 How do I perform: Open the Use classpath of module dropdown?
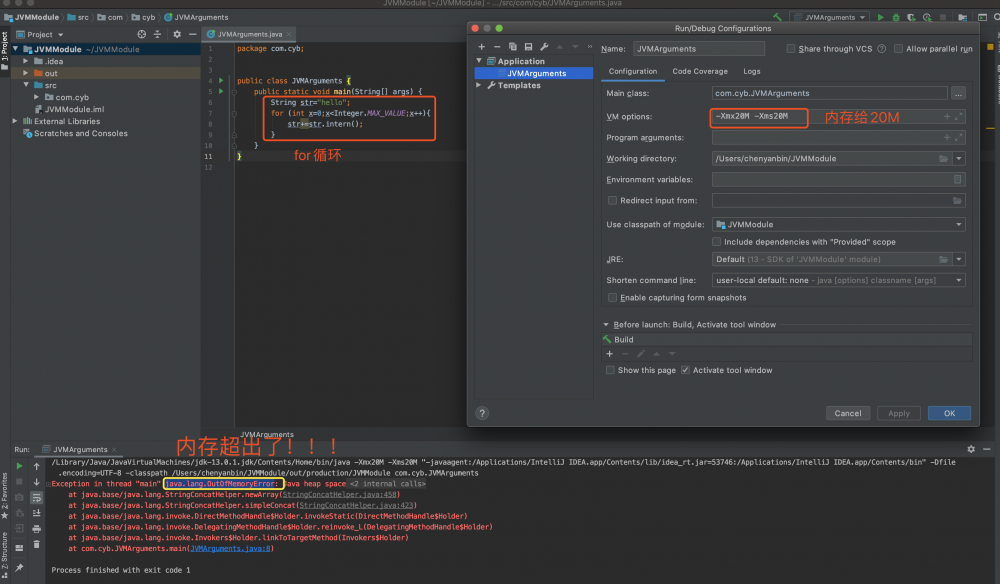click(x=838, y=225)
